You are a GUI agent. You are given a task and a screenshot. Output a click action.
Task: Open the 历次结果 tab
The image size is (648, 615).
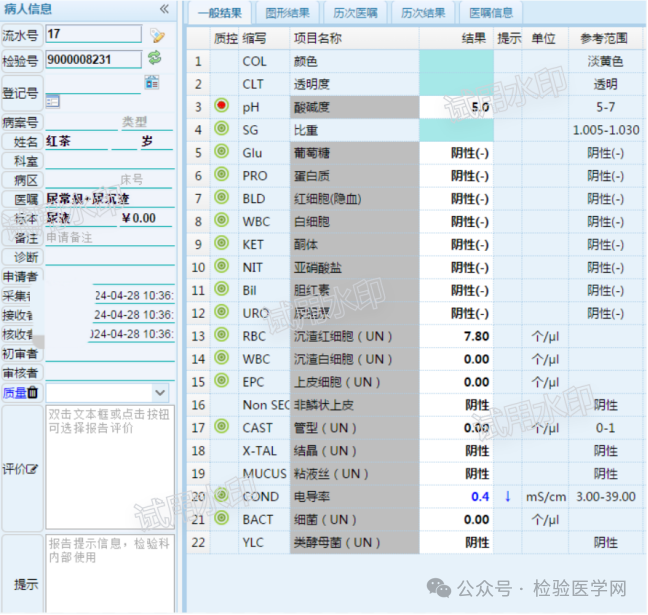tap(423, 13)
